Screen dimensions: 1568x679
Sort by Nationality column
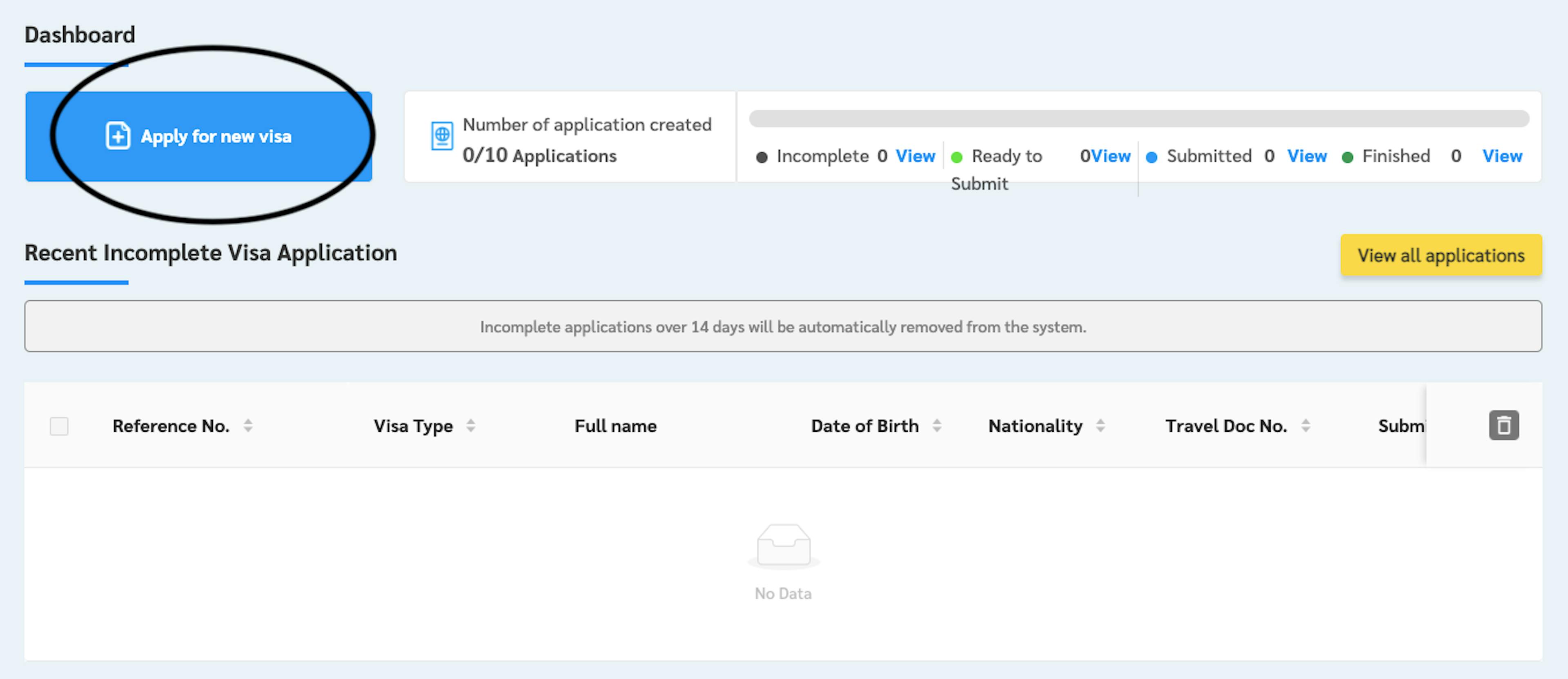tap(1100, 426)
